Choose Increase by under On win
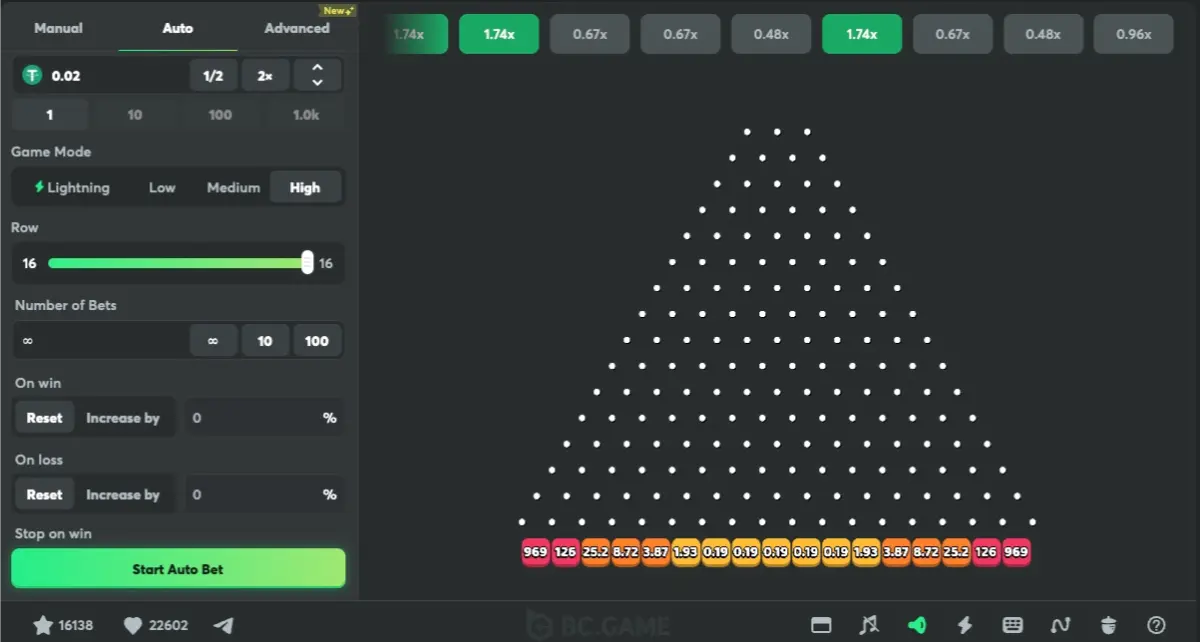Screen dimensions: 1200x642 (x=123, y=418)
